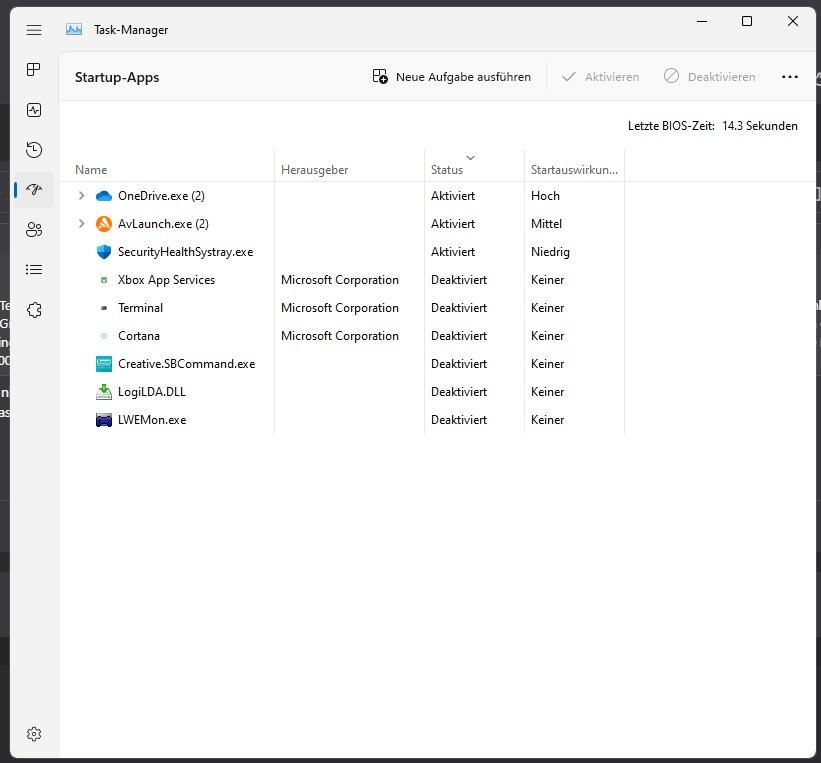
Task: Open the three-dots more options menu
Action: click(x=790, y=77)
